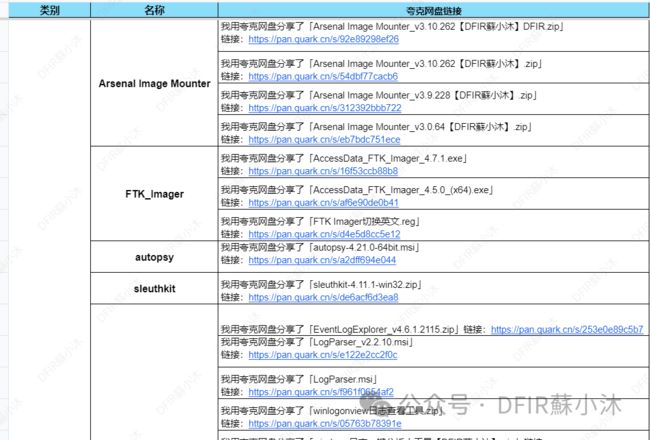Open link pan.quark.cn/s/e122e2cc2f0c
This screenshot has height=440, width=650.
pyautogui.click(x=323, y=355)
